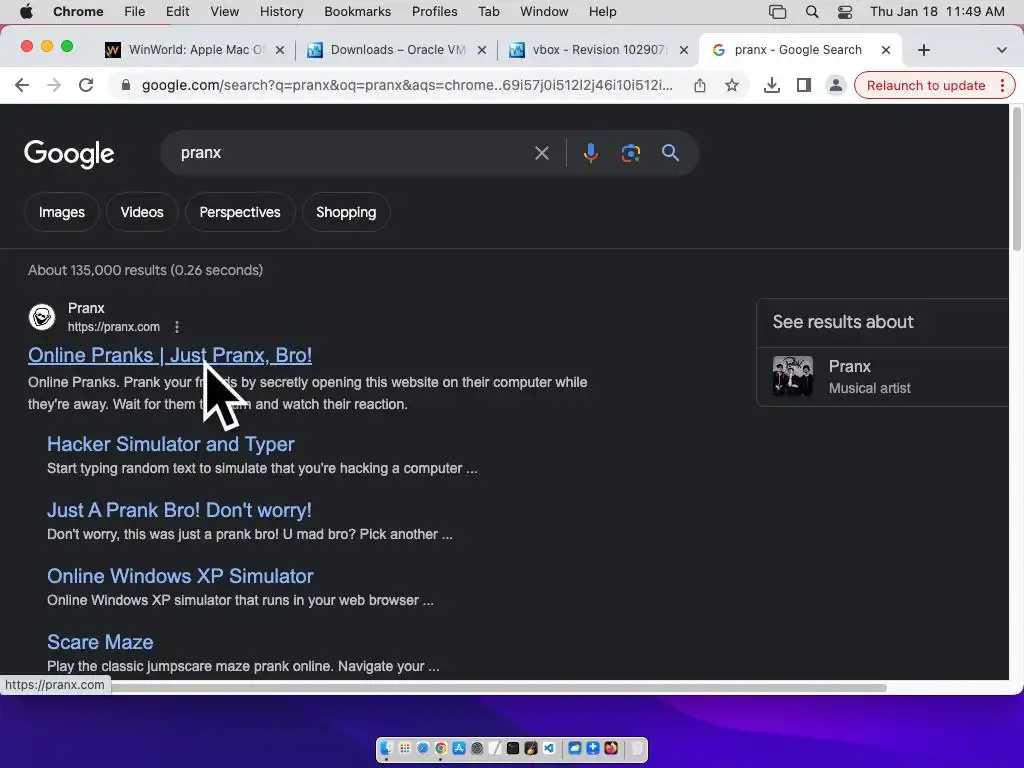Filter results by Images
1024x768 pixels.
pyautogui.click(x=61, y=212)
